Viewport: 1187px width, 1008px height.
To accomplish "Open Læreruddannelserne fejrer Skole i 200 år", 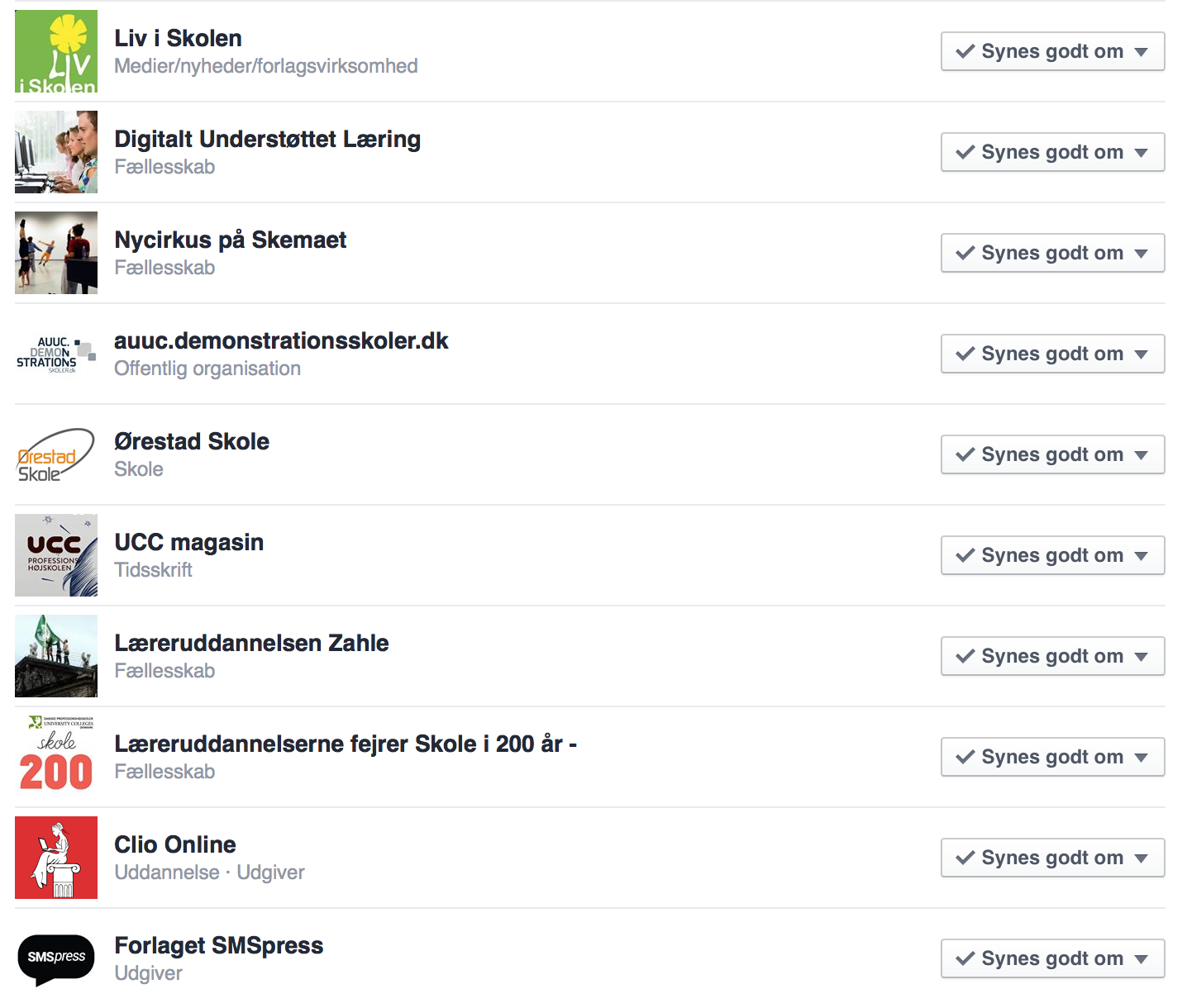I will coord(345,744).
